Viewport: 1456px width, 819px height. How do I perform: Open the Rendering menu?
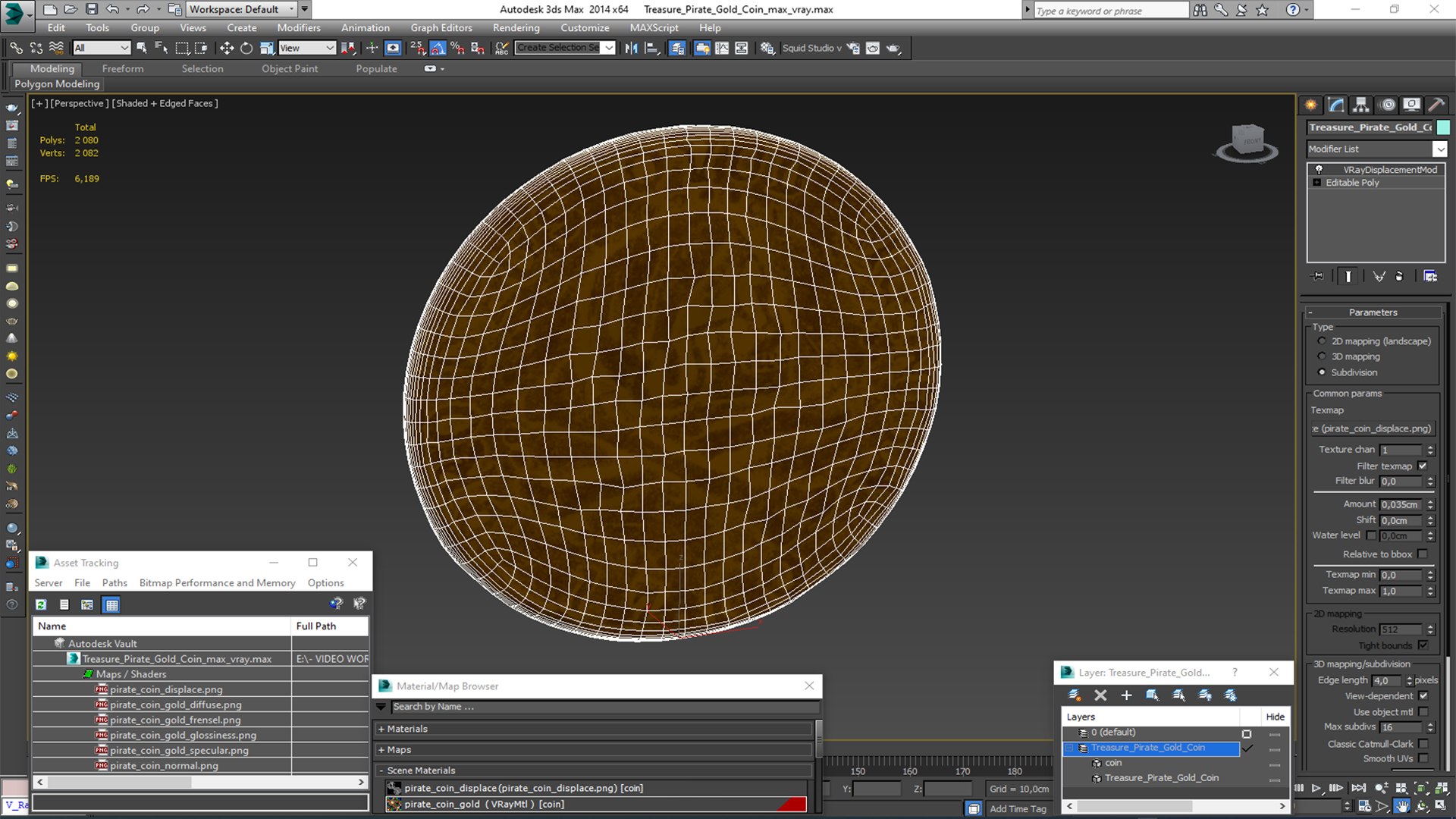[x=516, y=27]
